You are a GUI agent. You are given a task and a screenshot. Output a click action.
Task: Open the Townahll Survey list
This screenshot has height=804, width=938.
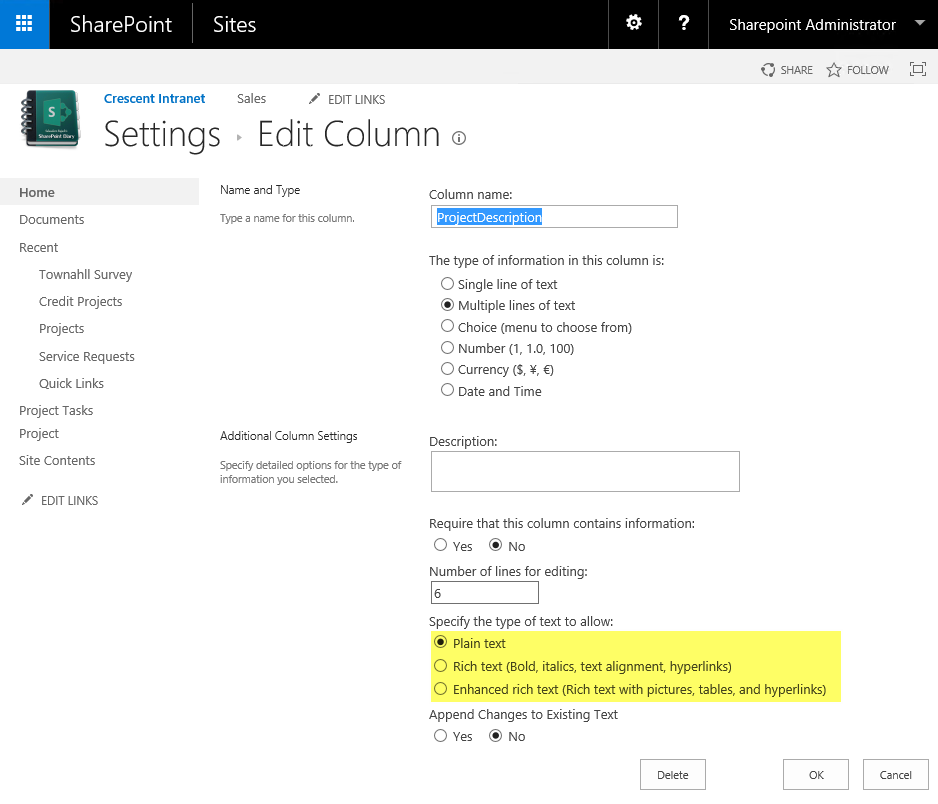click(x=85, y=273)
